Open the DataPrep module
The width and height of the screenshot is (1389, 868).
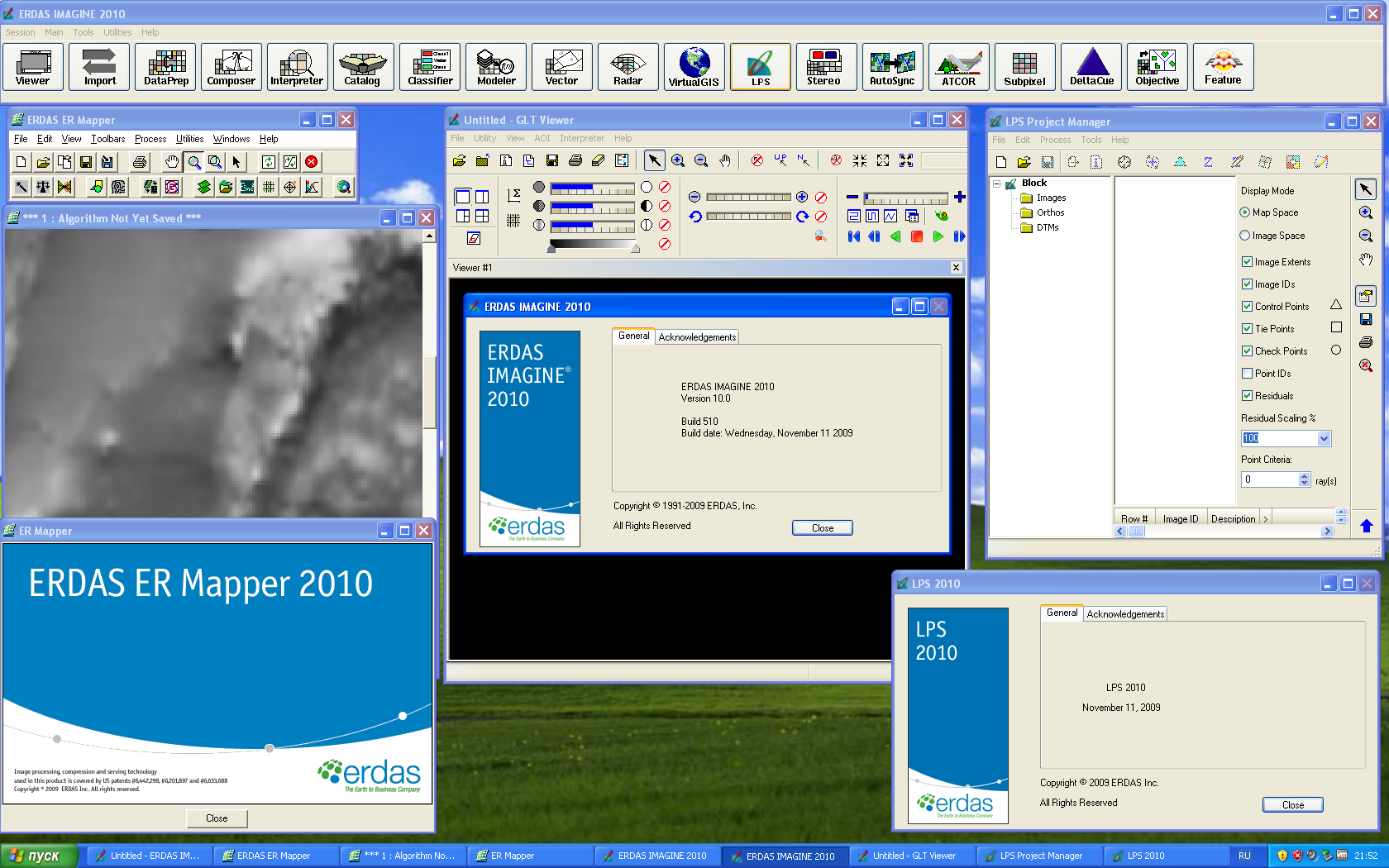click(x=165, y=66)
